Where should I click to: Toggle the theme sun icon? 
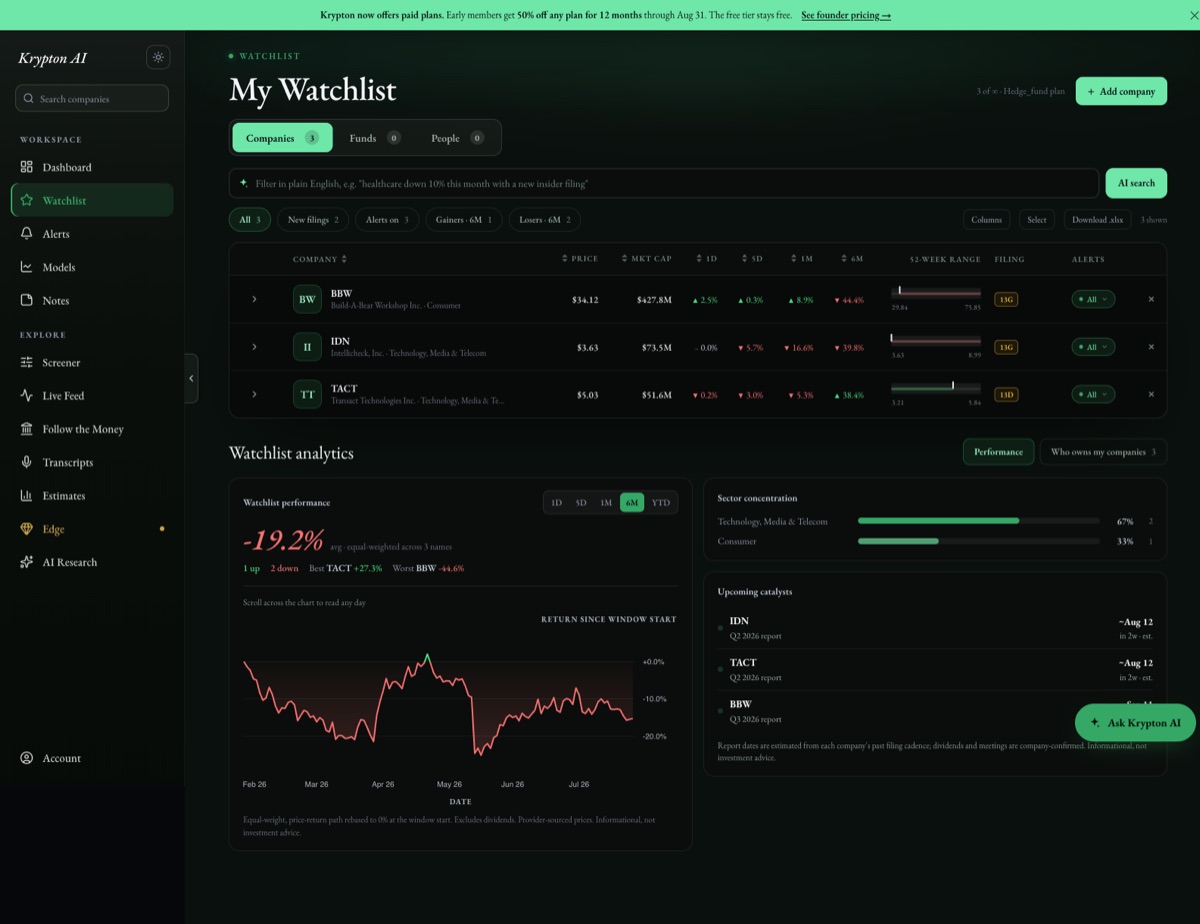pos(158,57)
